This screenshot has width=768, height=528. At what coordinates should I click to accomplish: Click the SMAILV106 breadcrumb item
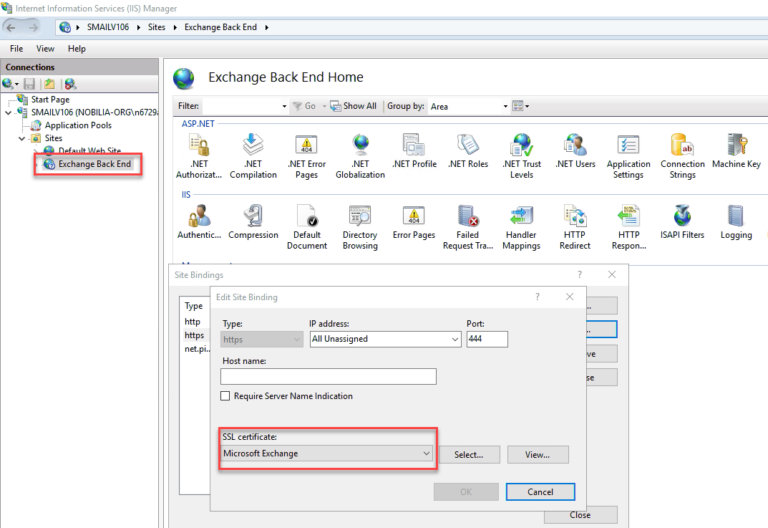[x=108, y=27]
